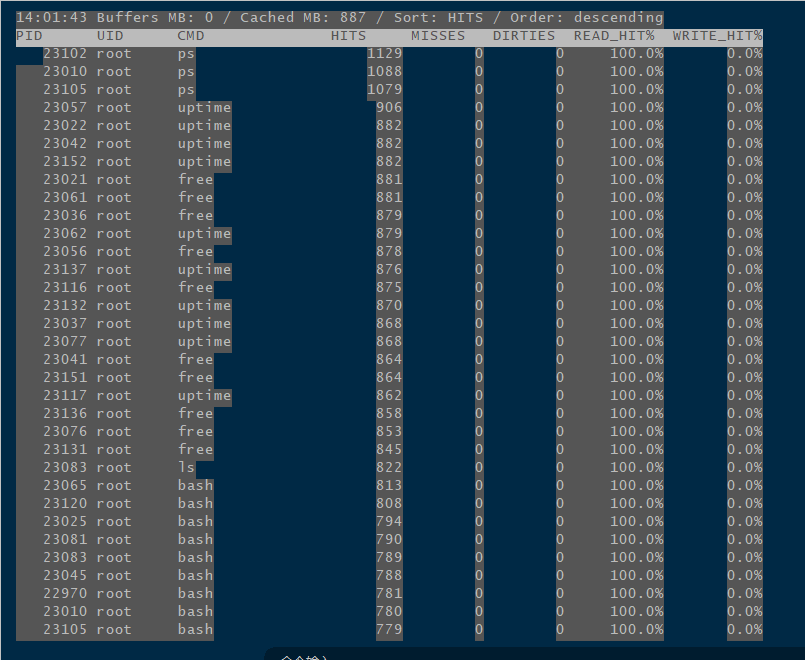This screenshot has width=805, height=660.
Task: Select the HITS value 878
Action: click(389, 251)
